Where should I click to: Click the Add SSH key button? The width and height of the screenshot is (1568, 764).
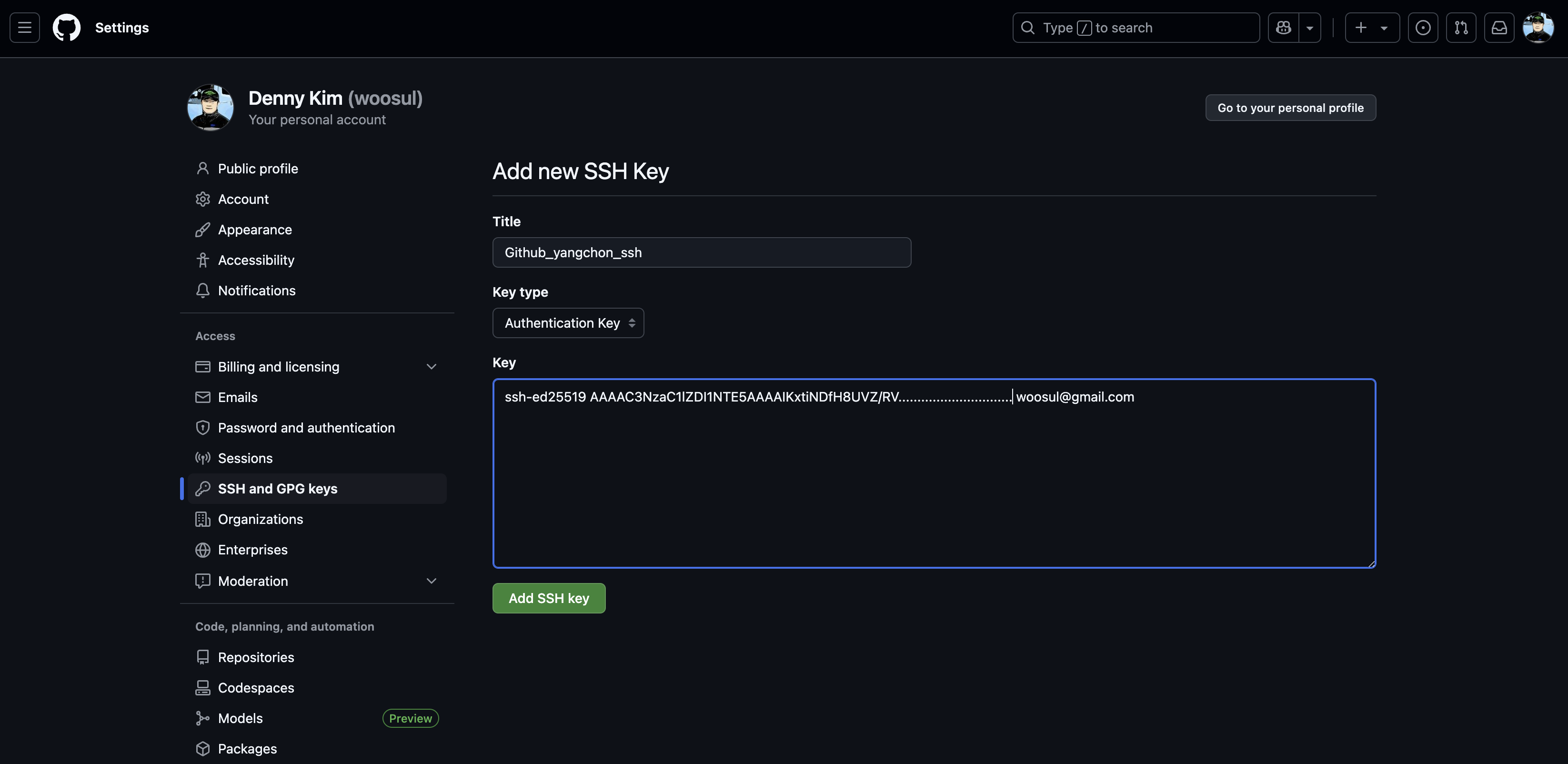(548, 598)
